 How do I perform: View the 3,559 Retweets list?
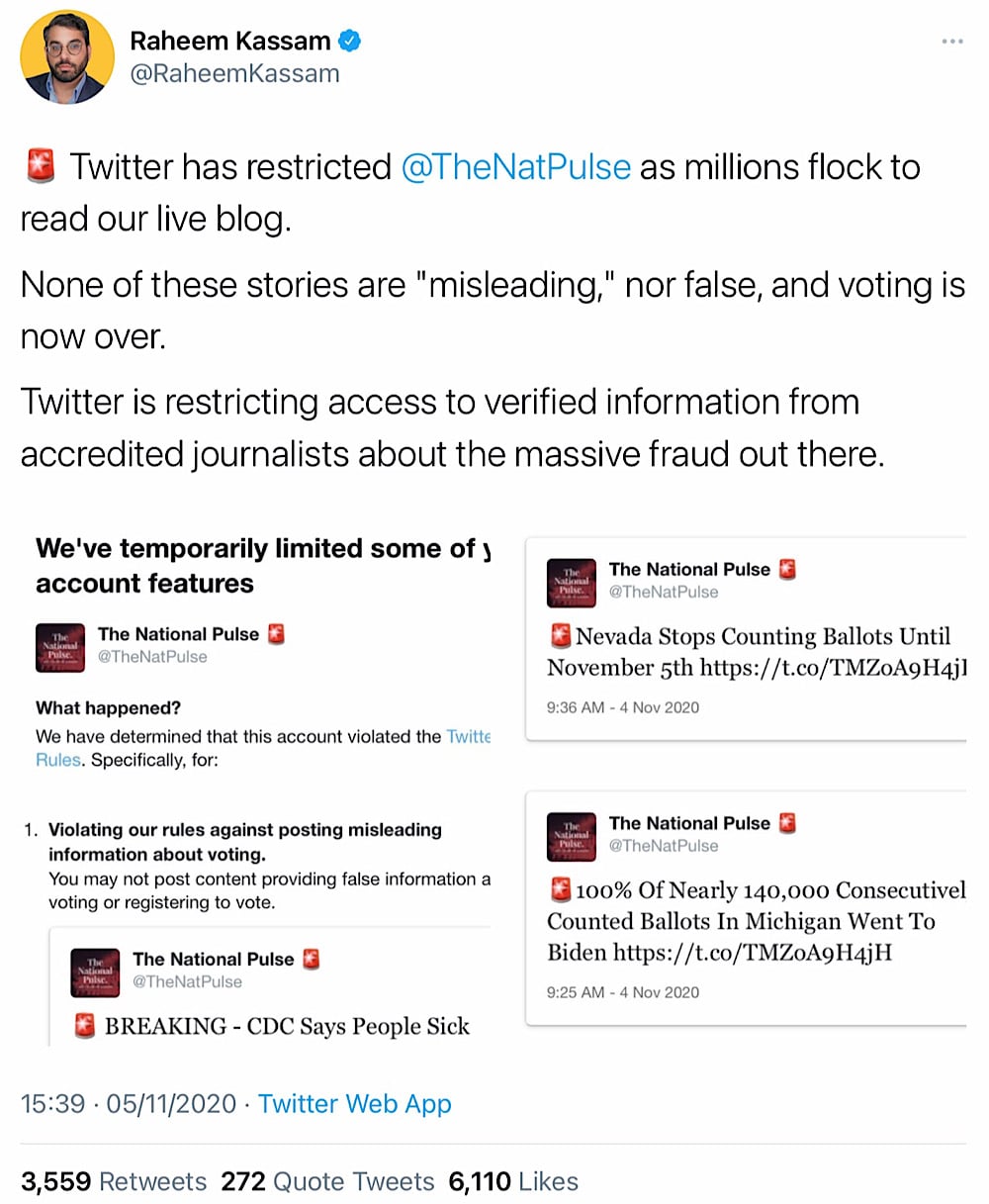(114, 1181)
